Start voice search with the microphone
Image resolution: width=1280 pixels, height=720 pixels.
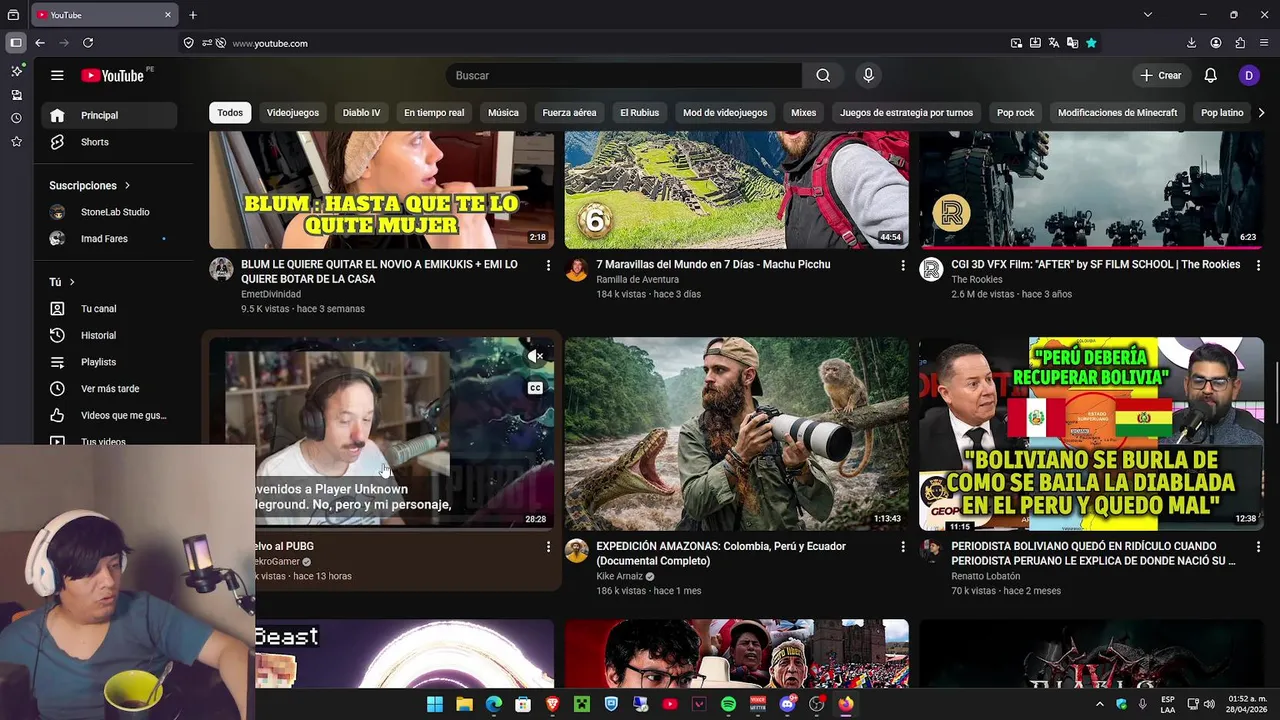click(x=868, y=75)
